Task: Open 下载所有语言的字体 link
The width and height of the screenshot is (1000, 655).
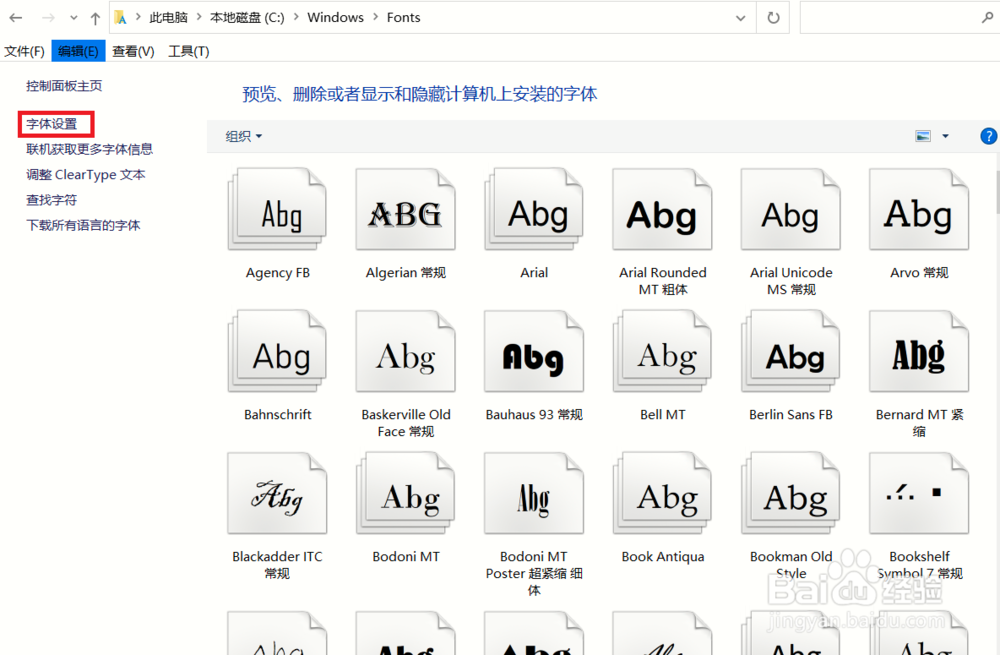Action: pyautogui.click(x=83, y=225)
